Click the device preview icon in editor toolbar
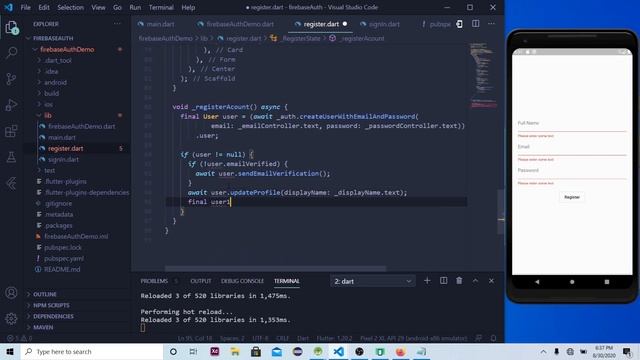 460,24
